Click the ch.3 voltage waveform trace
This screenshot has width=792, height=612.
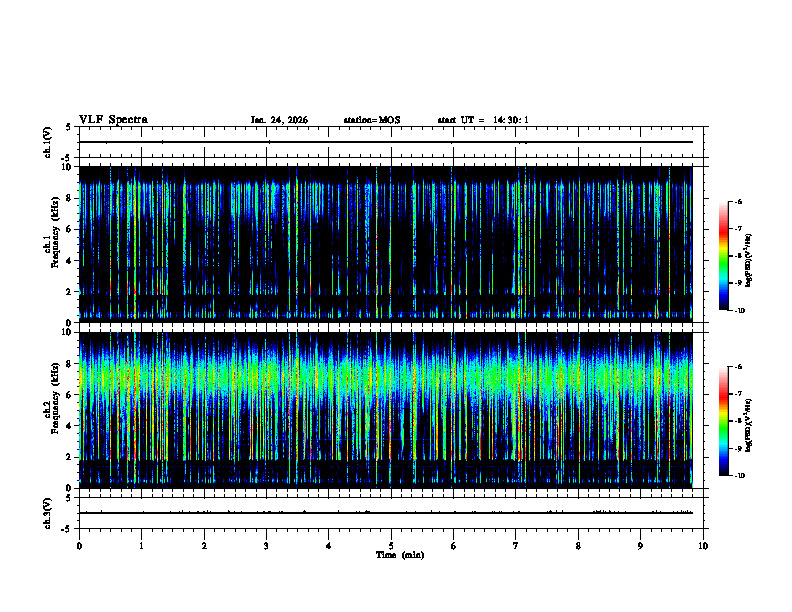[x=386, y=513]
